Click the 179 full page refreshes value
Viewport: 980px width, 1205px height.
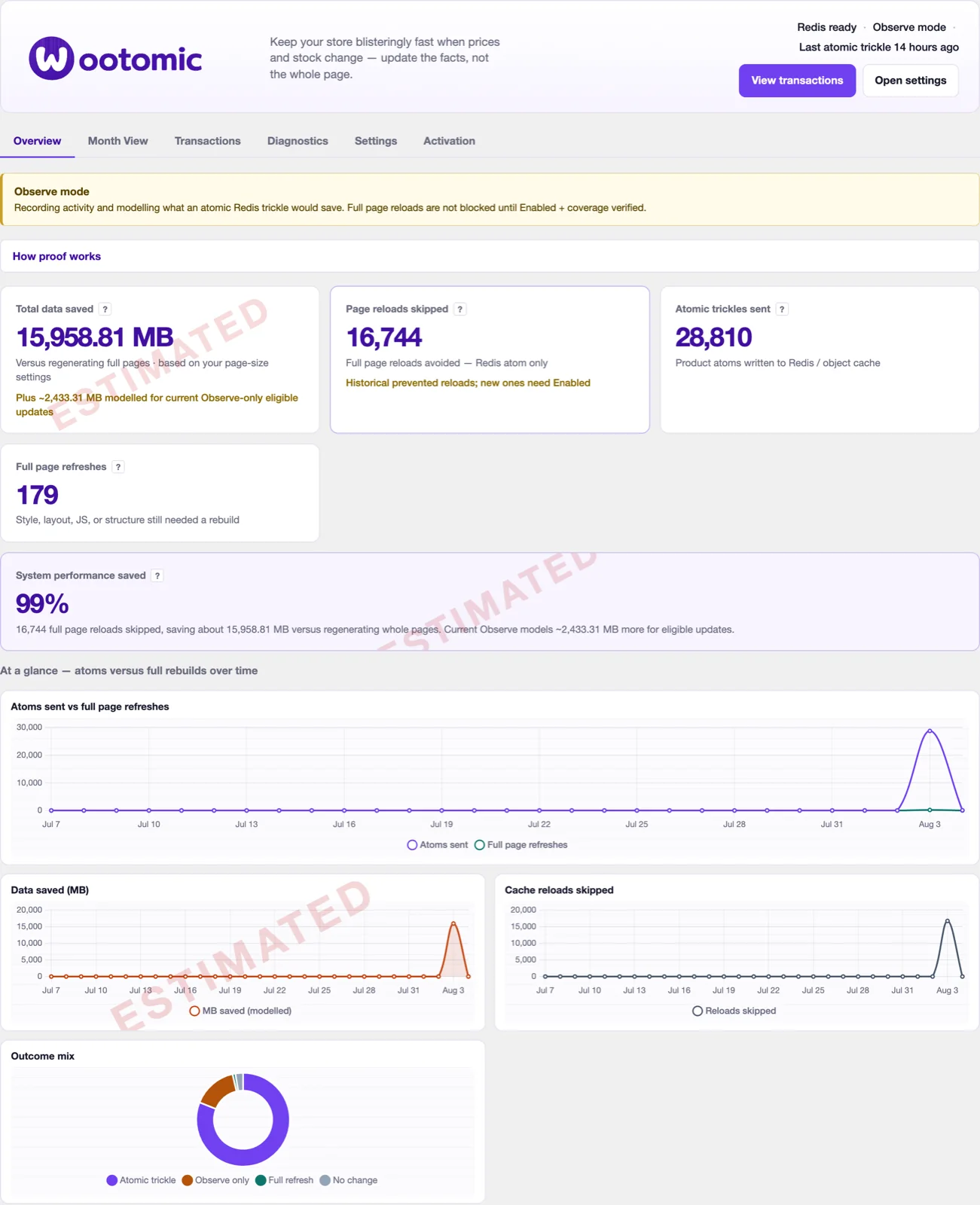click(x=37, y=495)
